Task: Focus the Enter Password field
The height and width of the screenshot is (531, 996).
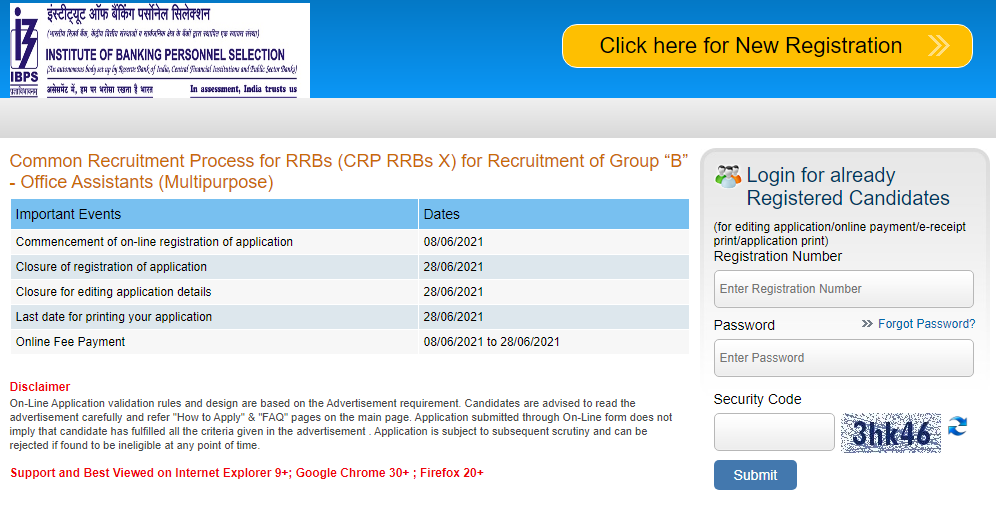Action: tap(844, 358)
